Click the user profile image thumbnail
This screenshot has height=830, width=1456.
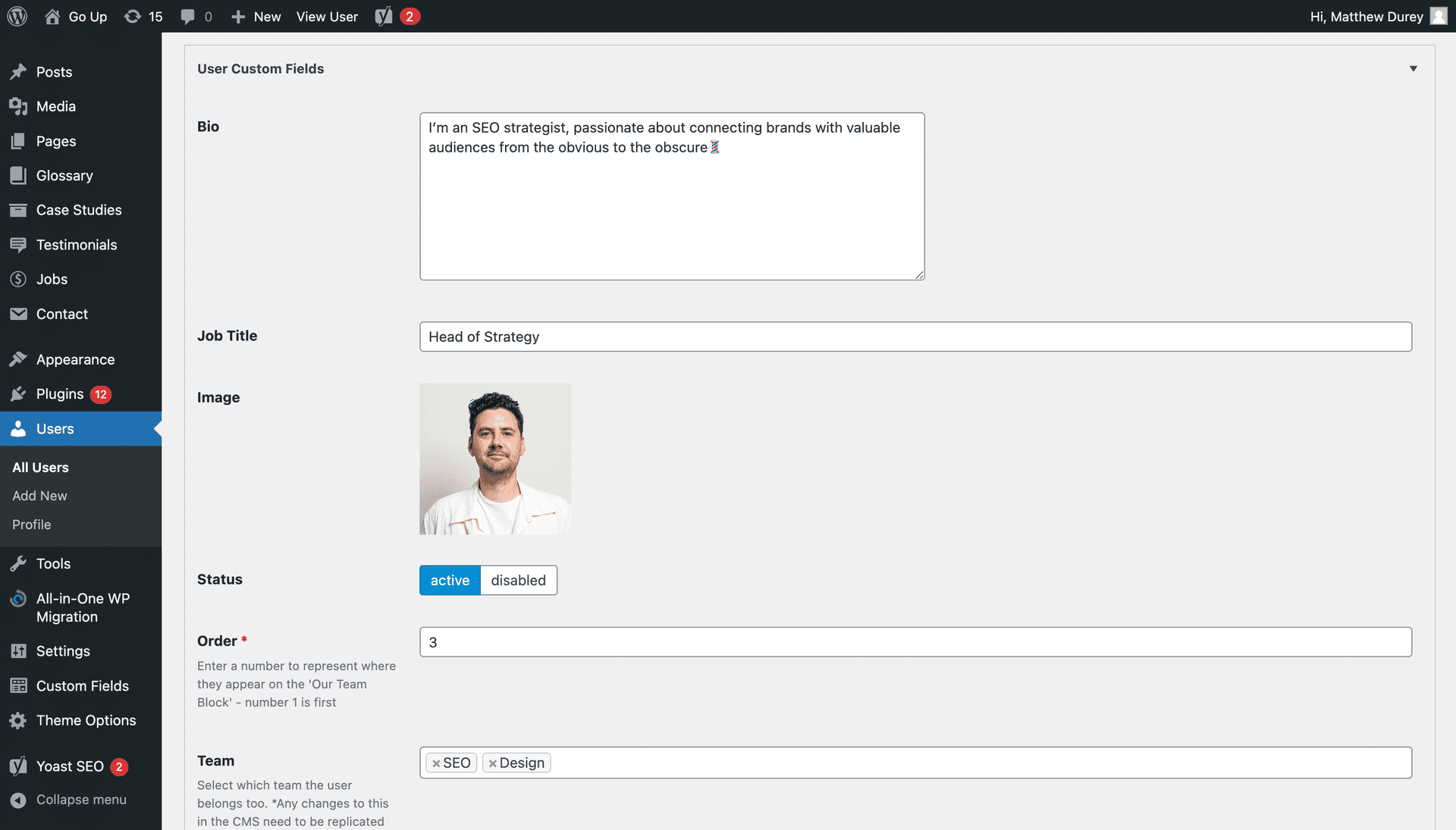coord(494,459)
